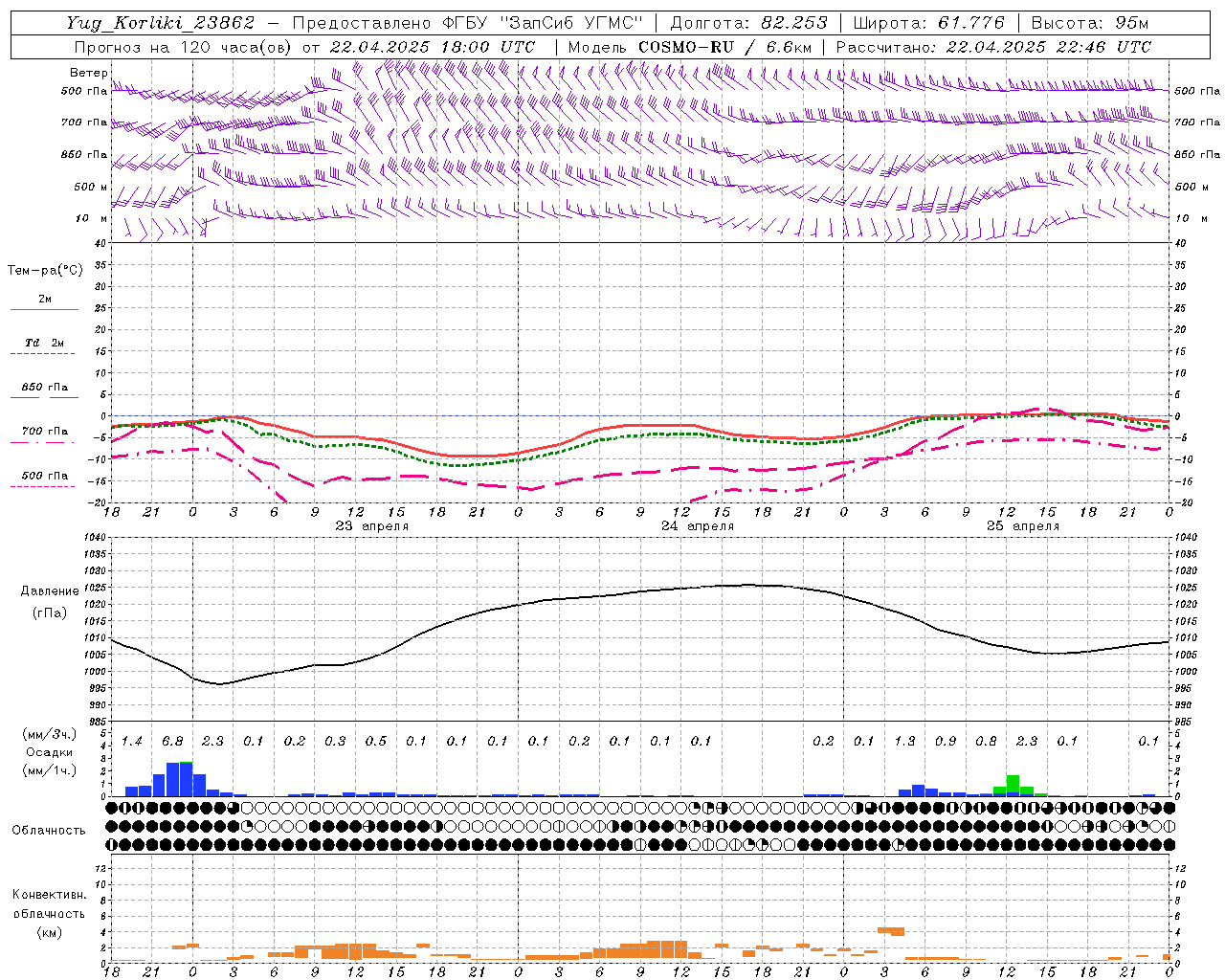The width and height of the screenshot is (1225, 980).
Task: Click the Широта: 61.776 field
Action: [927, 23]
